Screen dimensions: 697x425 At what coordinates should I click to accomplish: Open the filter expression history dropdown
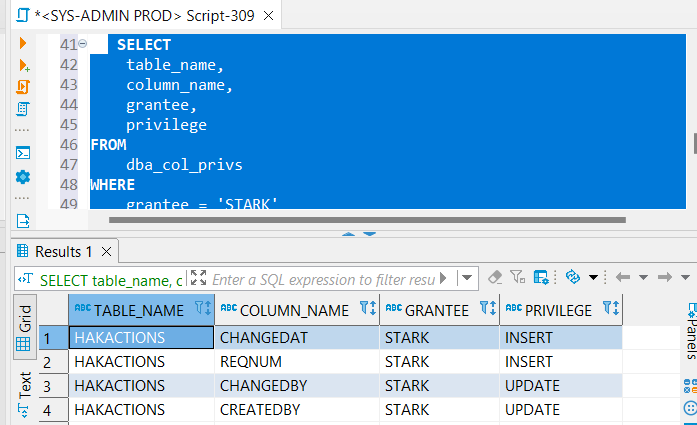point(466,277)
